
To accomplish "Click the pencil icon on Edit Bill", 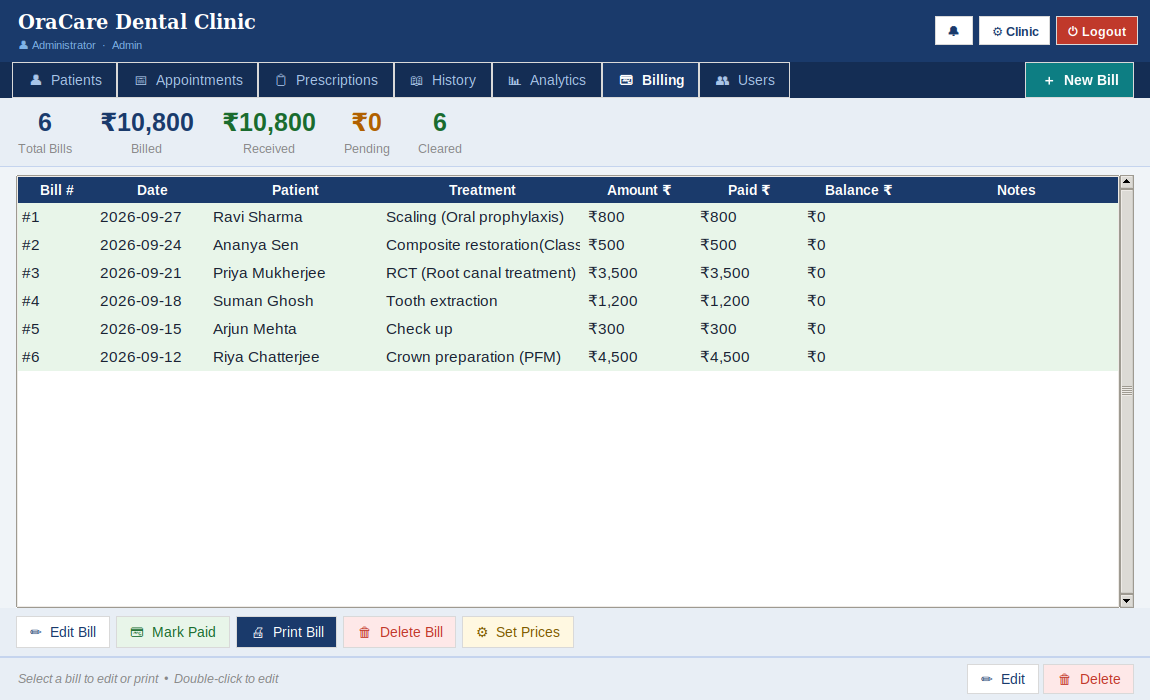I will pos(35,632).
